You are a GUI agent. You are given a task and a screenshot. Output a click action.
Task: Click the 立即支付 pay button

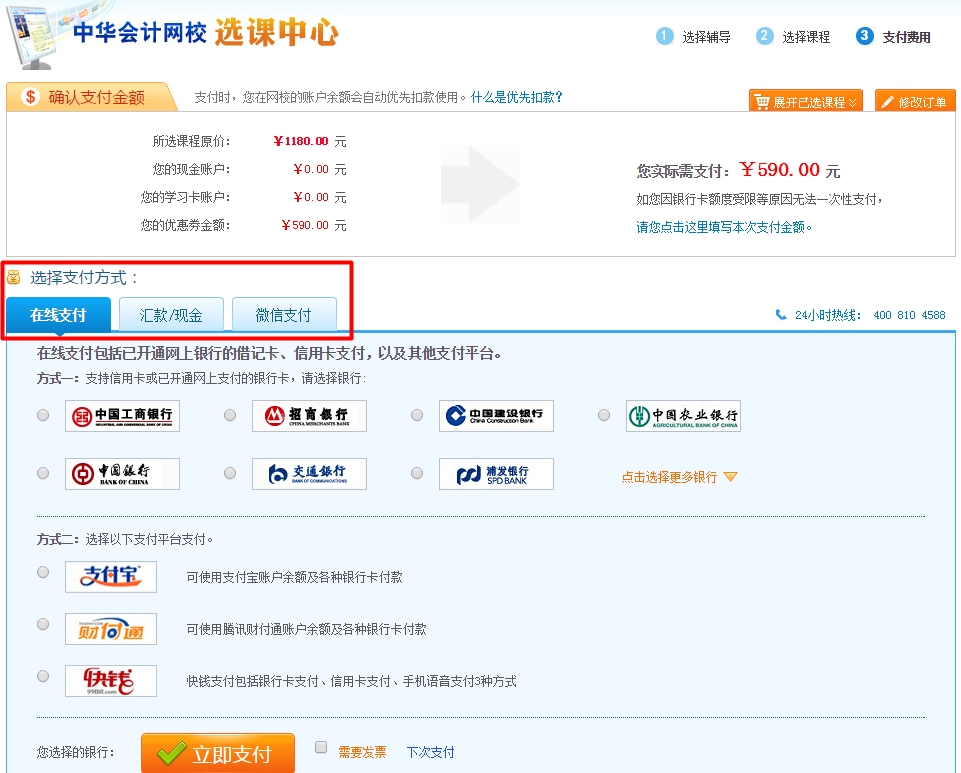[x=220, y=753]
